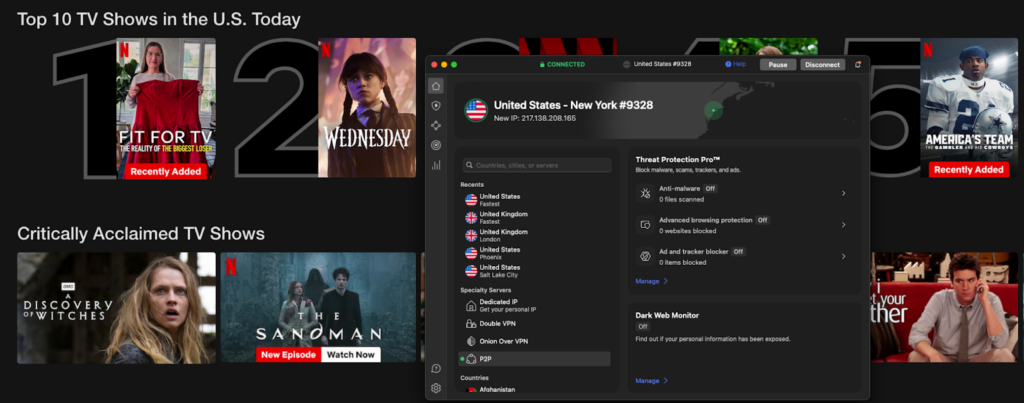Click Onion Over VPN label
The height and width of the screenshot is (403, 1024).
point(504,341)
